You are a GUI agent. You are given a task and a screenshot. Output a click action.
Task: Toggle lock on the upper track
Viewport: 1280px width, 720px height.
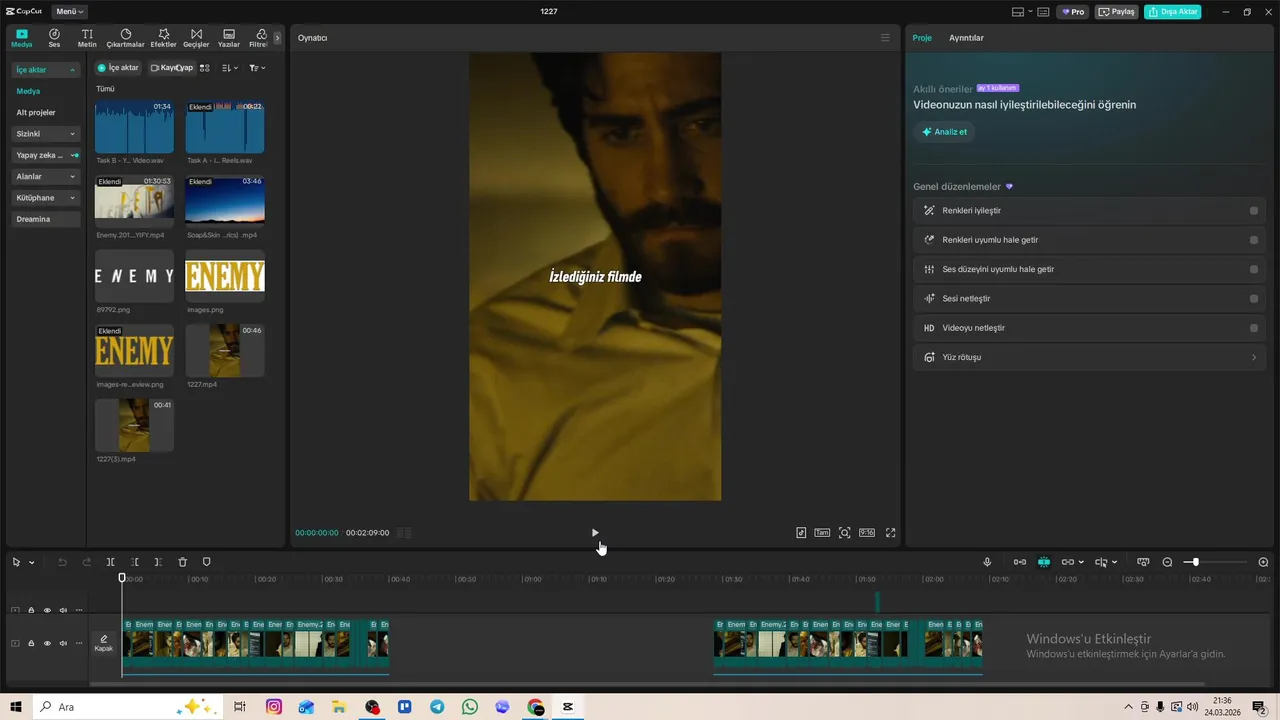pyautogui.click(x=31, y=610)
